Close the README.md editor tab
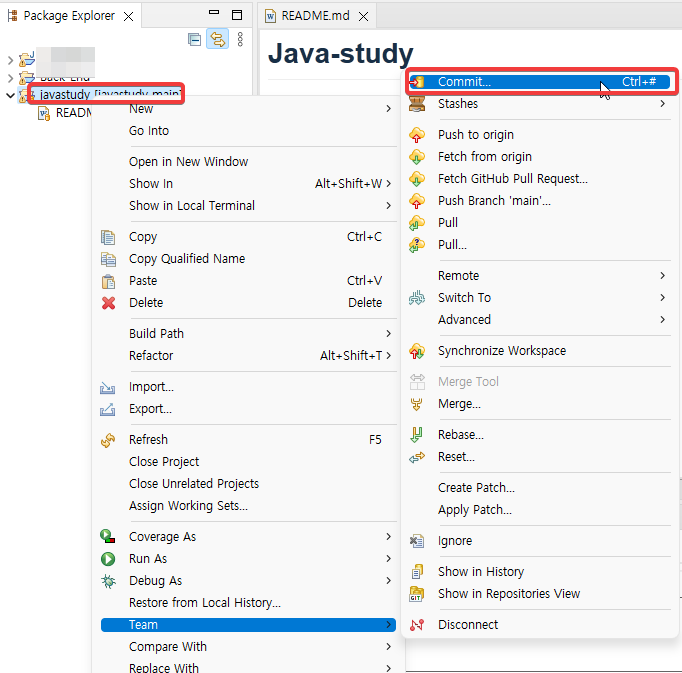682x673 pixels. pyautogui.click(x=364, y=17)
